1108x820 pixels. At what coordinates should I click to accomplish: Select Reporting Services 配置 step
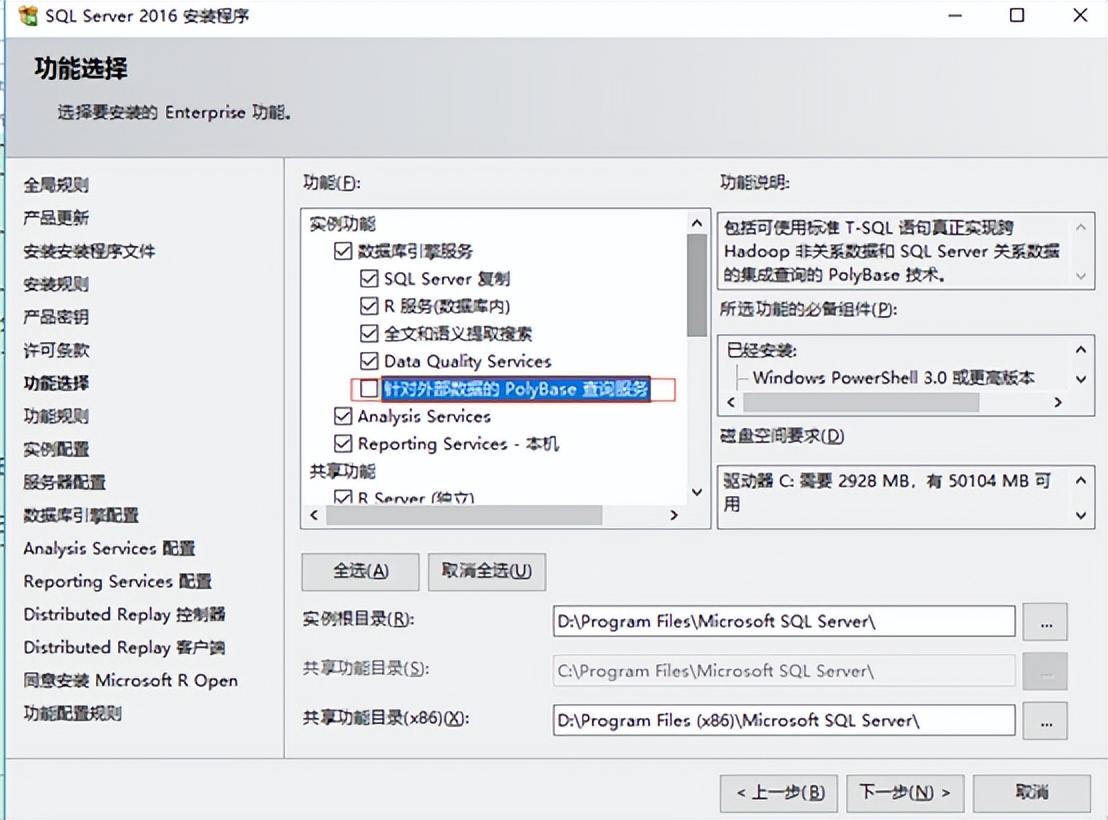(x=117, y=581)
